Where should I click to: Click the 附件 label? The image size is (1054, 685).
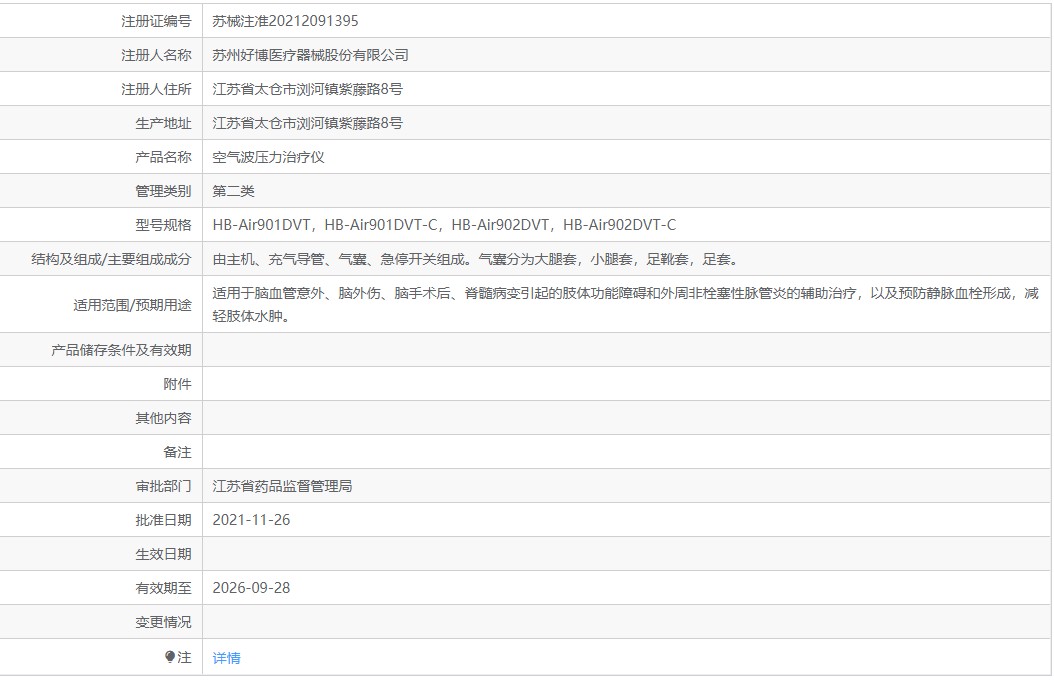click(177, 385)
